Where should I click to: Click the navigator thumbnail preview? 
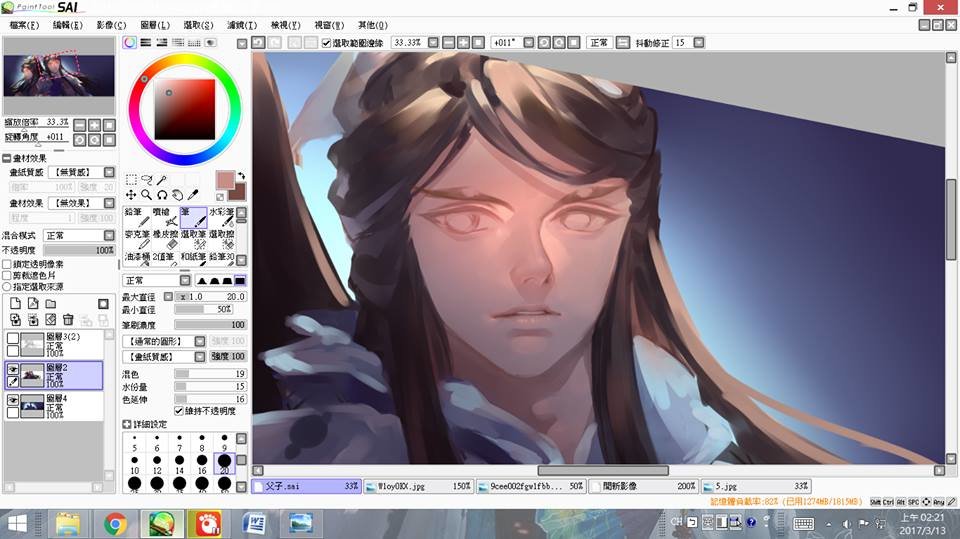point(59,75)
